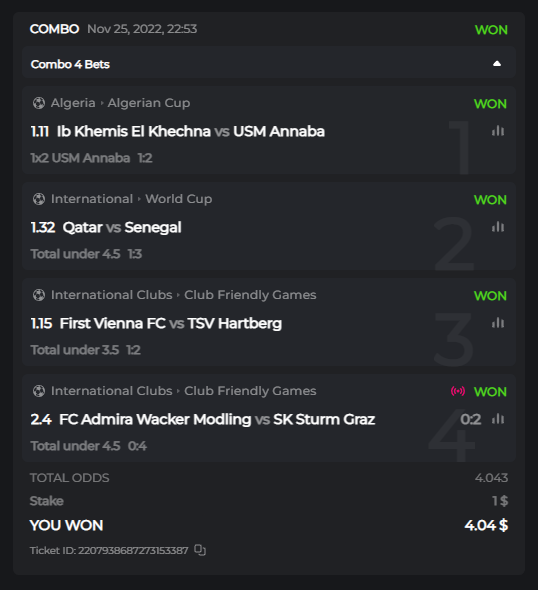Click soccer ball icon on First Vienna bet
This screenshot has height=590, width=538.
pyautogui.click(x=39, y=295)
